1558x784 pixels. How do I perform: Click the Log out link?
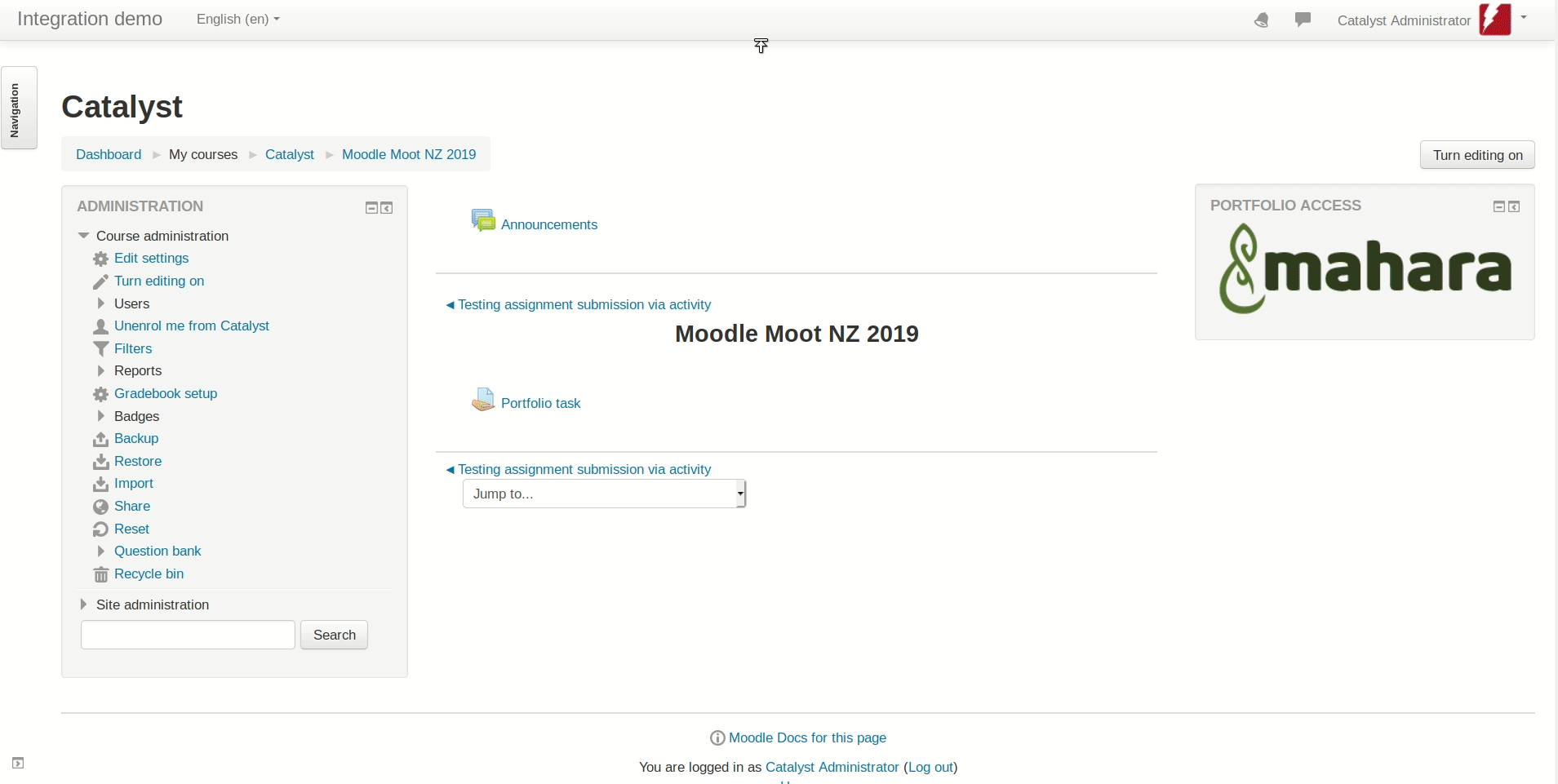[x=930, y=767]
